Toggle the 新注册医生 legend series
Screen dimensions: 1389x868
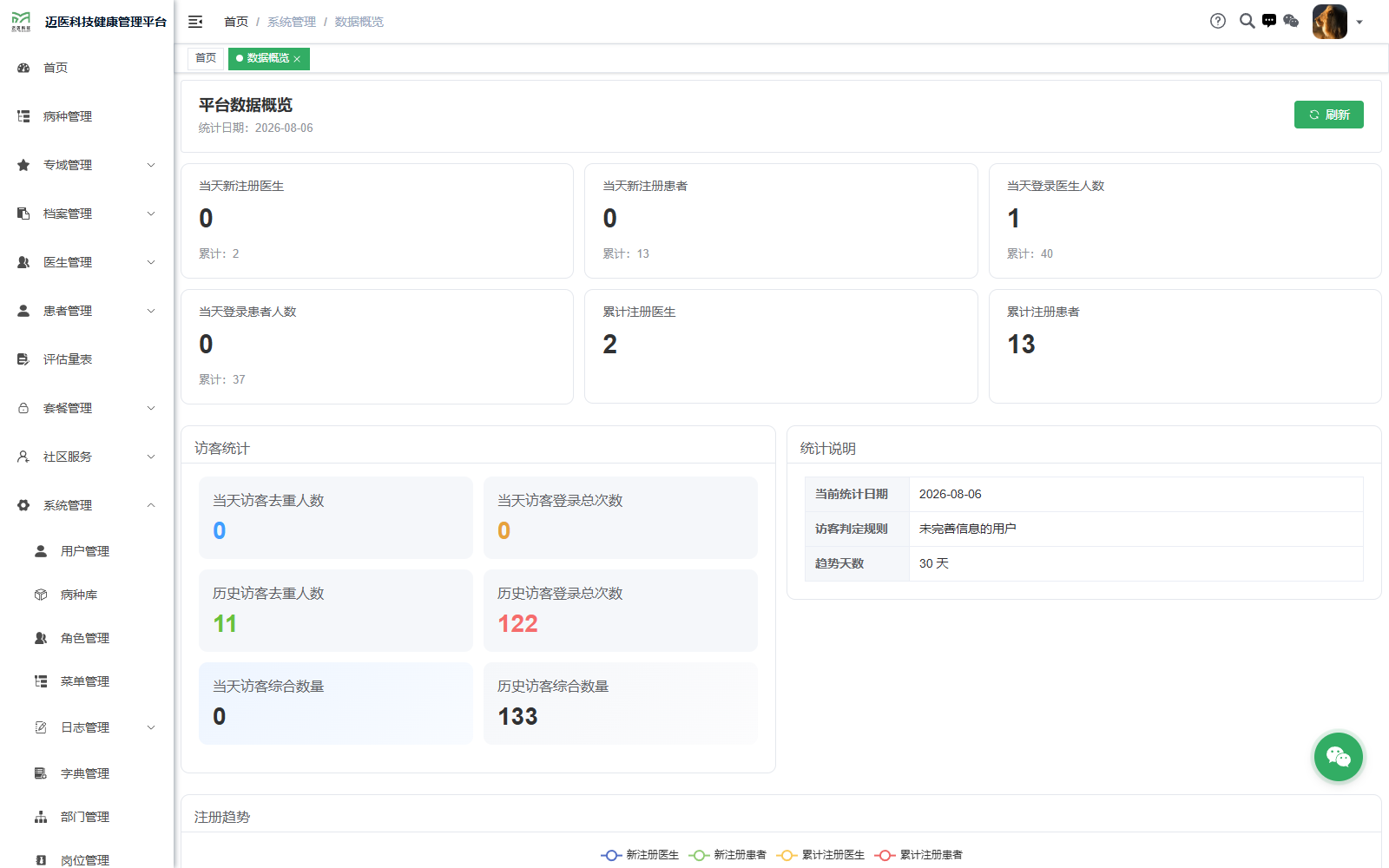point(640,855)
